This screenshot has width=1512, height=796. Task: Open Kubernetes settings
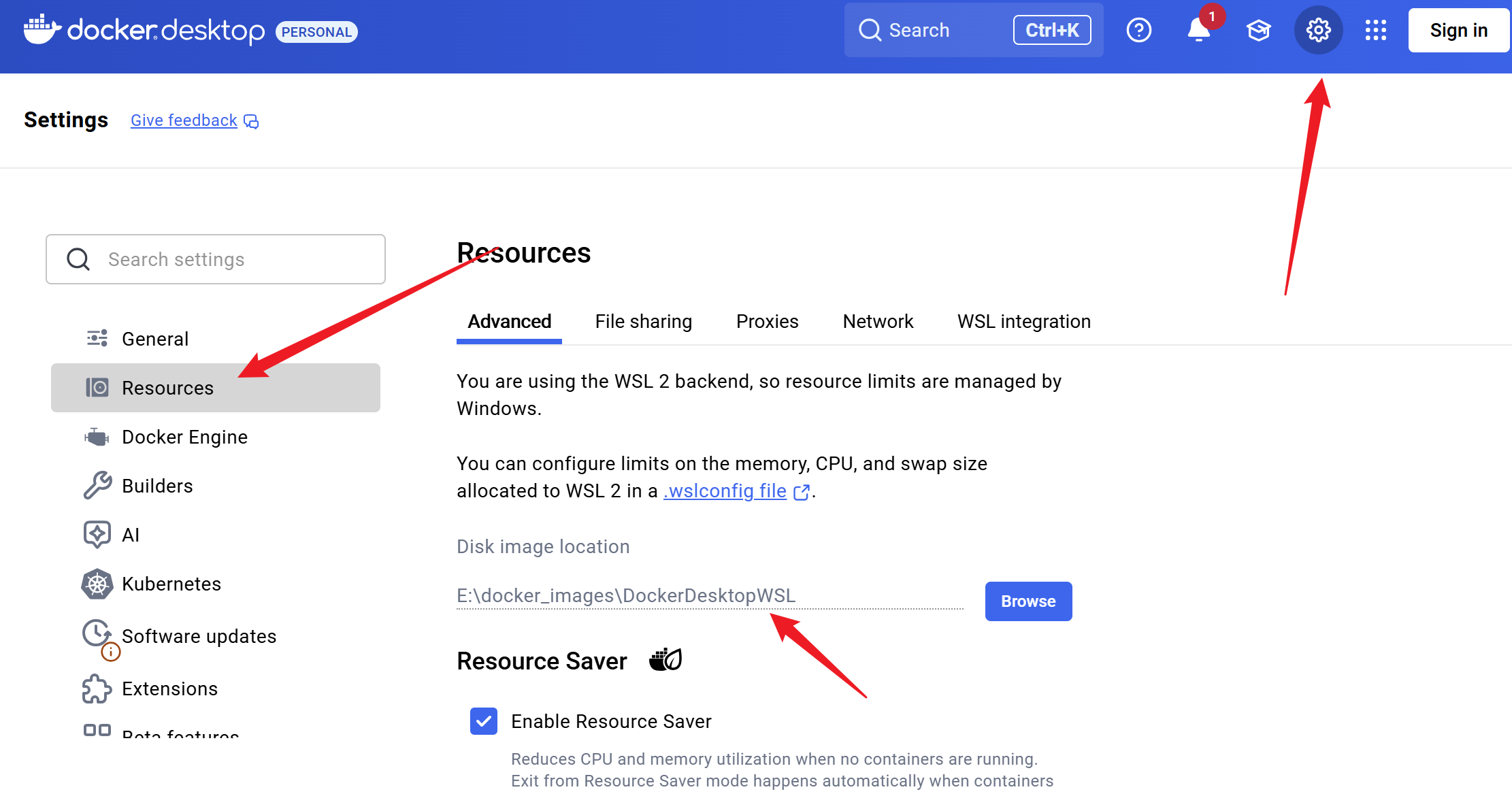[x=216, y=584]
